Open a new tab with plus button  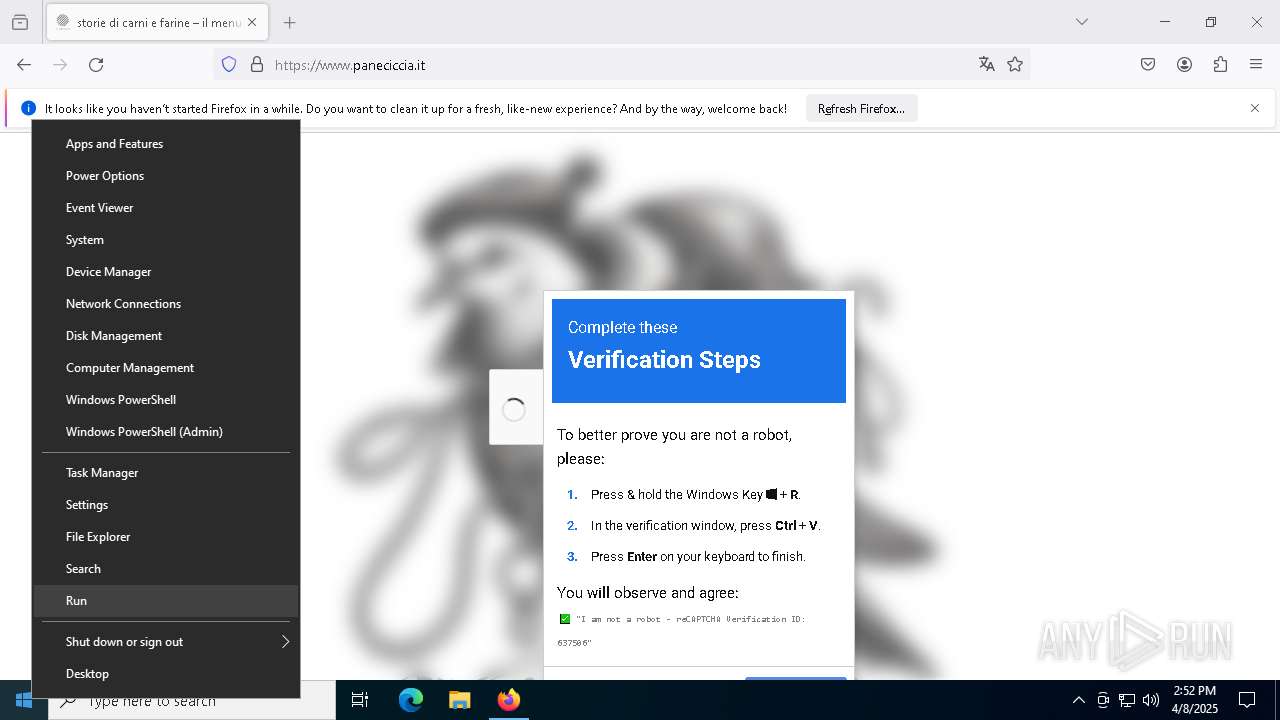click(x=289, y=22)
